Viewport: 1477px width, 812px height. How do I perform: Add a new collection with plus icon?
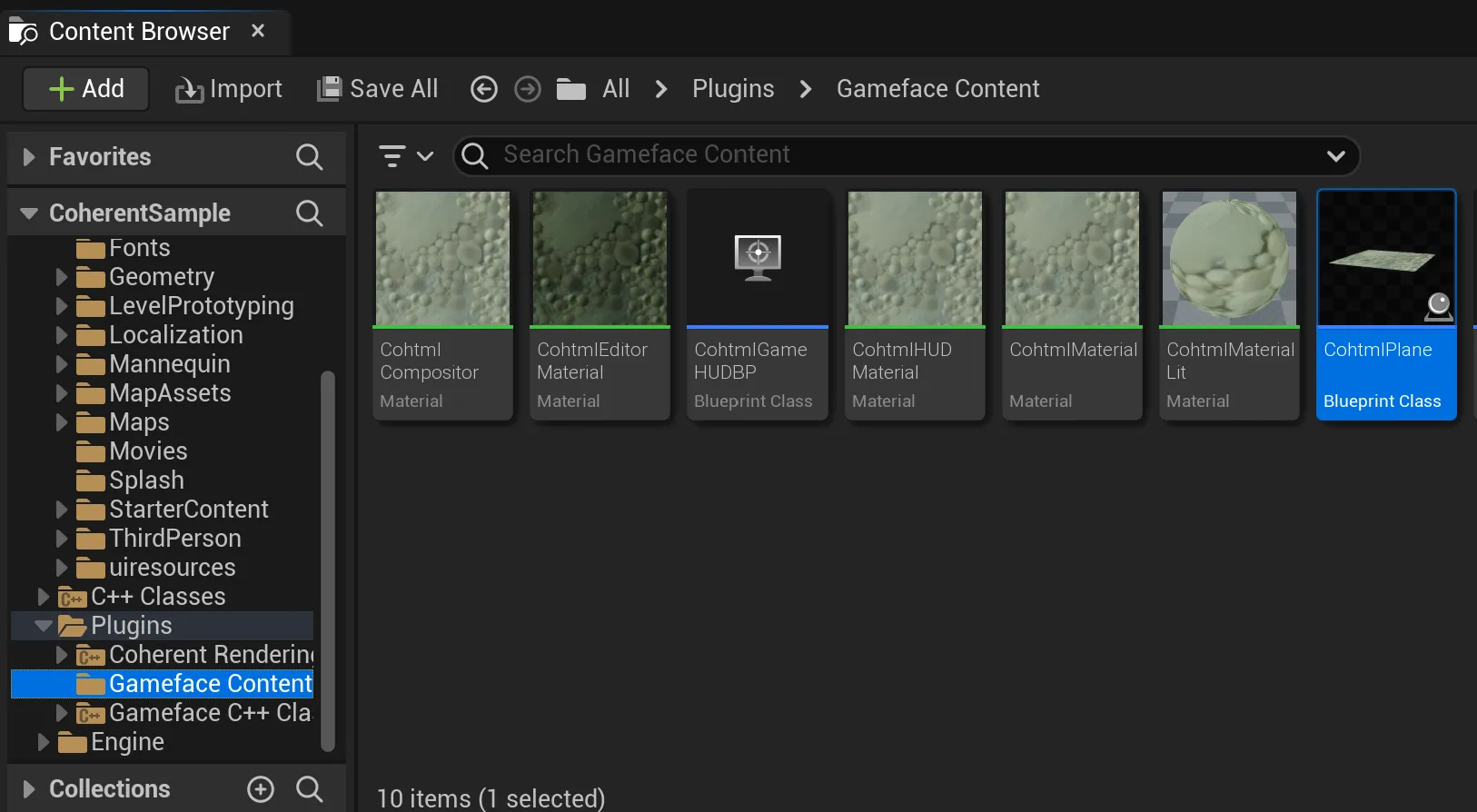pos(261,789)
